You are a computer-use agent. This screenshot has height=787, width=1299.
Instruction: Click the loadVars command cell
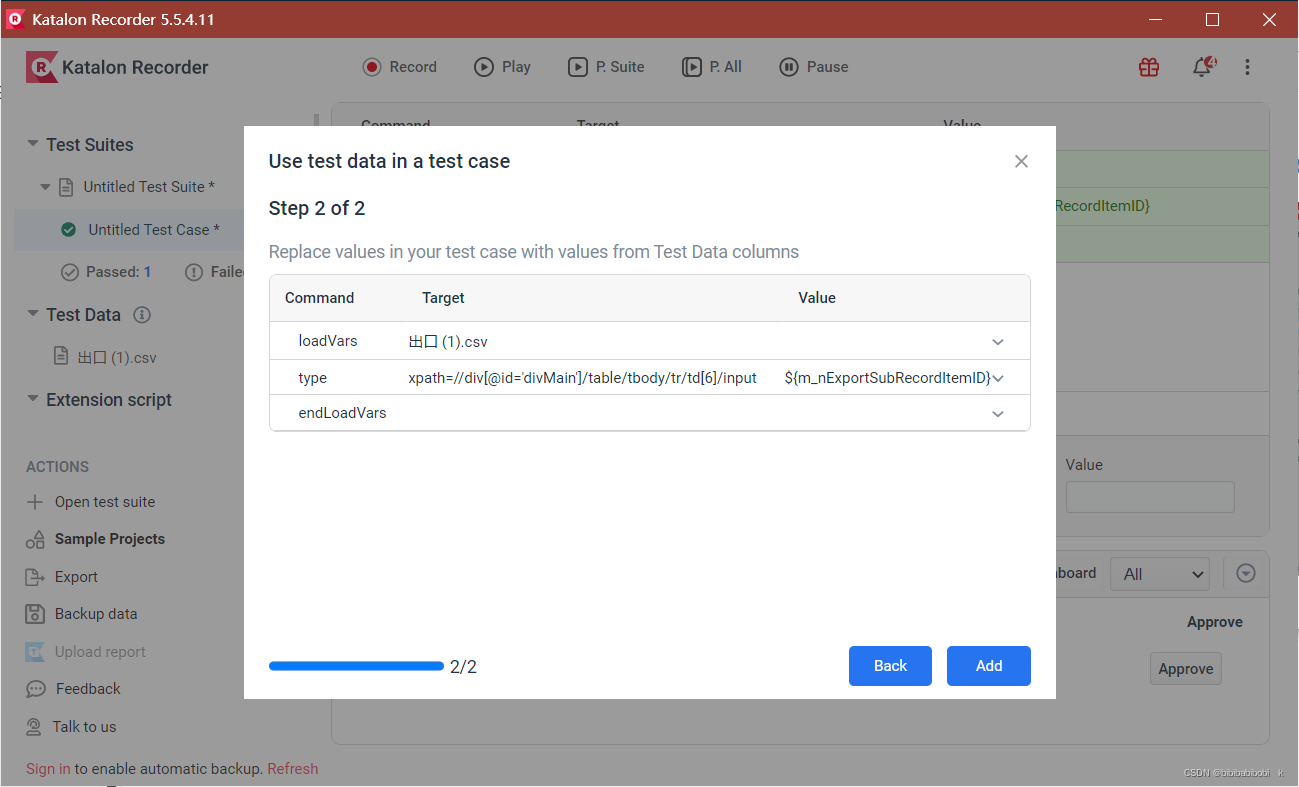[x=328, y=341]
